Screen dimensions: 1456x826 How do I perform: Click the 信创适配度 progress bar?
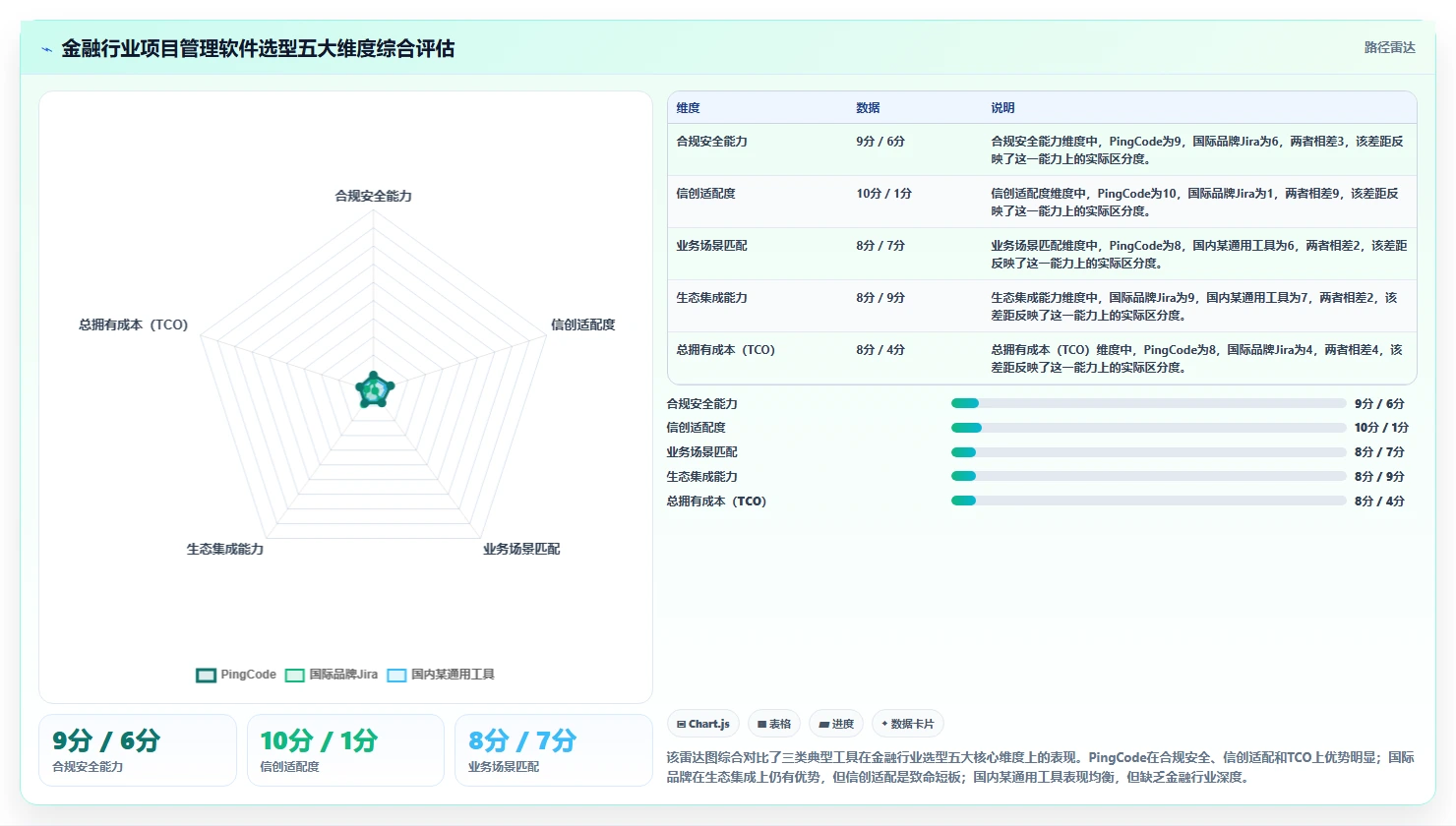(1148, 428)
